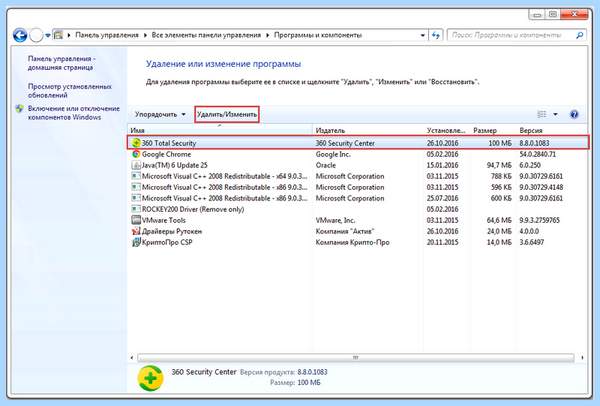600x406 pixels.
Task: Select the VMware Tools icon
Action: [136, 220]
